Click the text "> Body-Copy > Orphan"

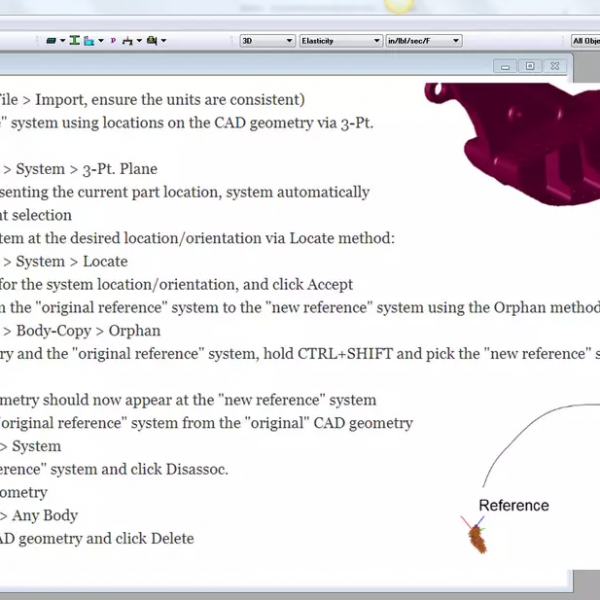point(81,331)
